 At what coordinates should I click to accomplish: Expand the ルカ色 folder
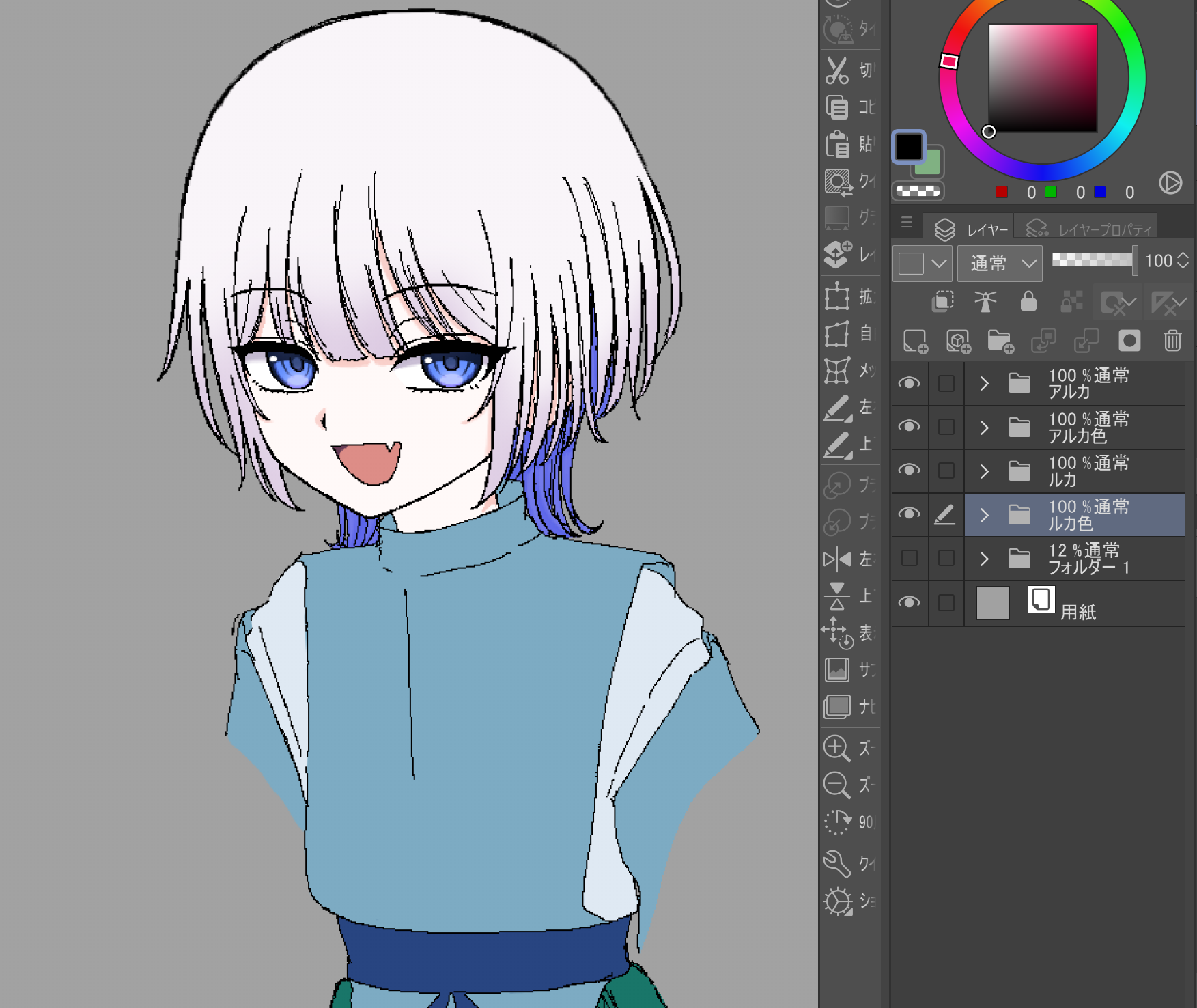[x=984, y=515]
